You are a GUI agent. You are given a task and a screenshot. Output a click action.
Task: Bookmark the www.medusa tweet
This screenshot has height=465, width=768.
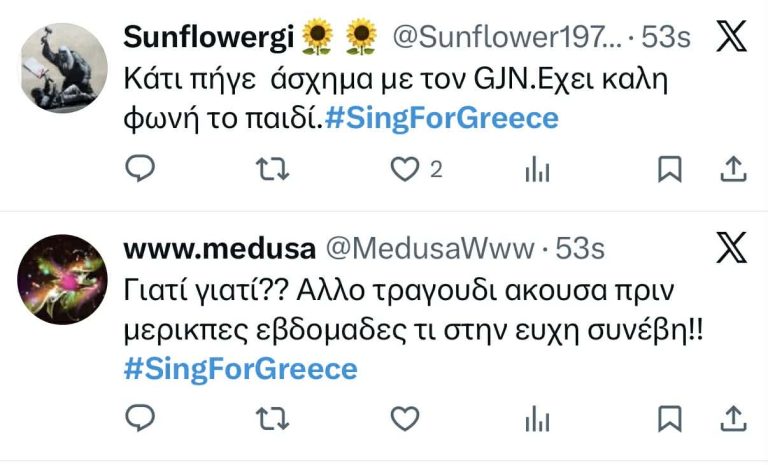tap(669, 416)
